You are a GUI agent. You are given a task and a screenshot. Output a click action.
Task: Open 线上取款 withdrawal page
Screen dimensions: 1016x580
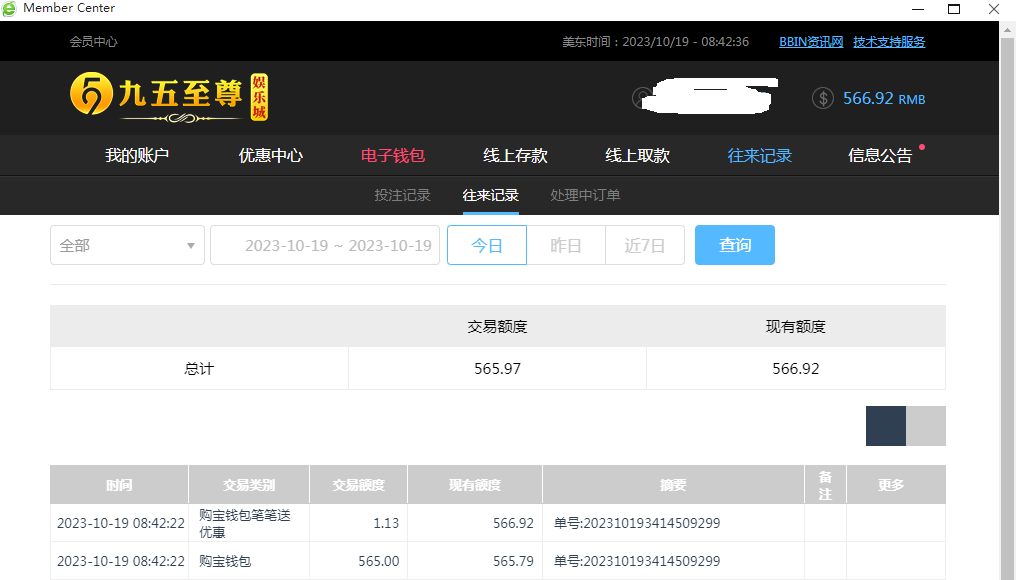point(637,155)
